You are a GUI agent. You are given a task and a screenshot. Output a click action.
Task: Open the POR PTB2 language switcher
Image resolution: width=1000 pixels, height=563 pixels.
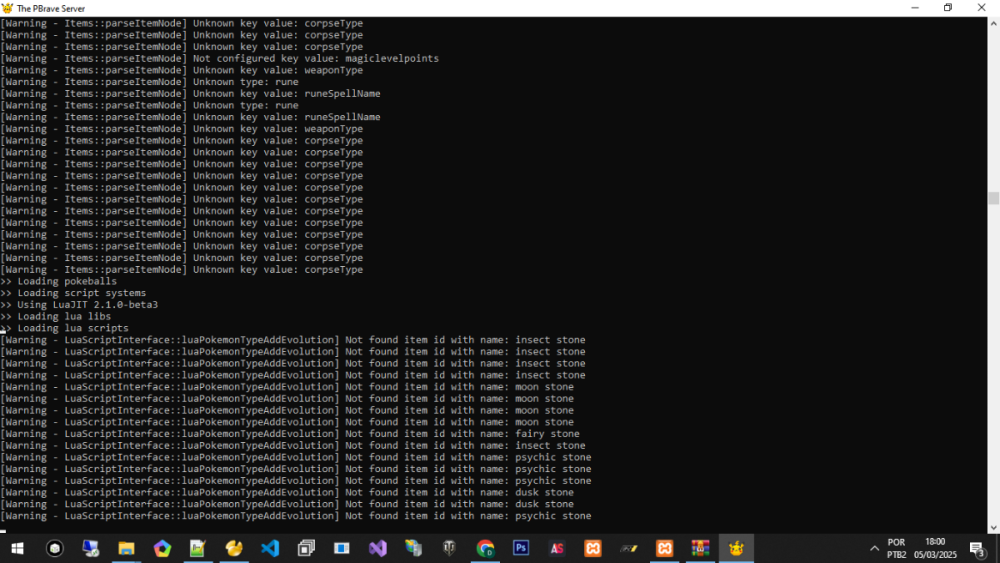897,548
